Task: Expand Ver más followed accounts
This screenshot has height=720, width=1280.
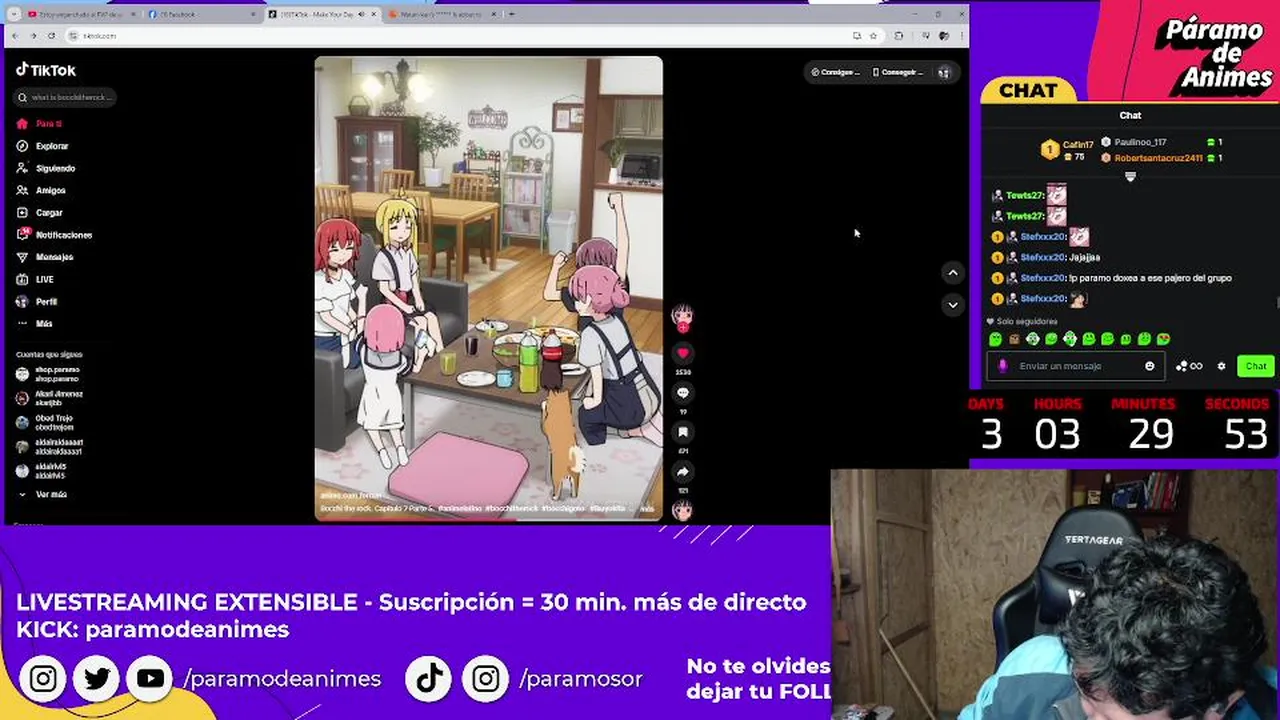Action: pyautogui.click(x=43, y=494)
